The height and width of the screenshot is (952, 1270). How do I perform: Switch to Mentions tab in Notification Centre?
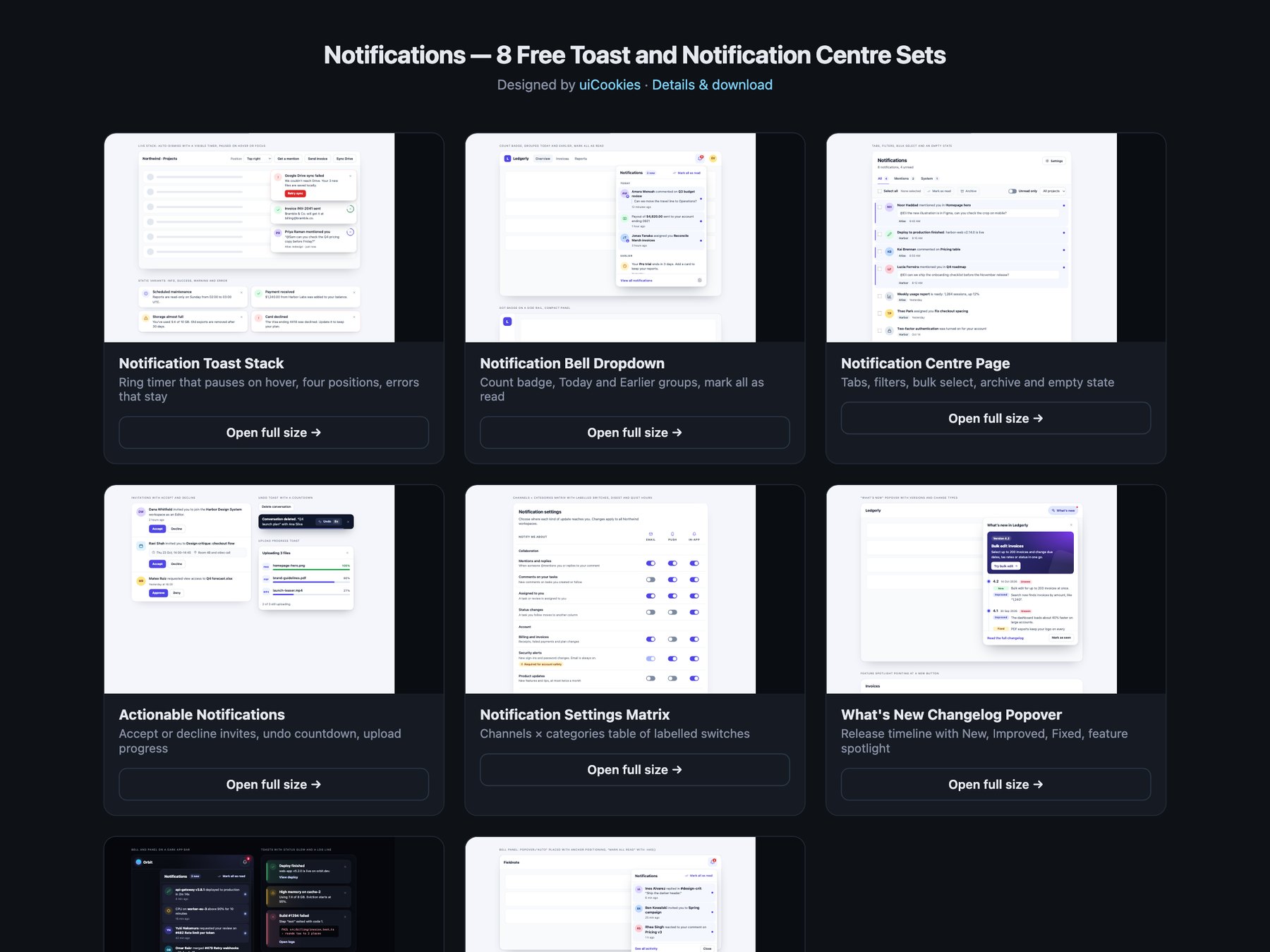(904, 178)
